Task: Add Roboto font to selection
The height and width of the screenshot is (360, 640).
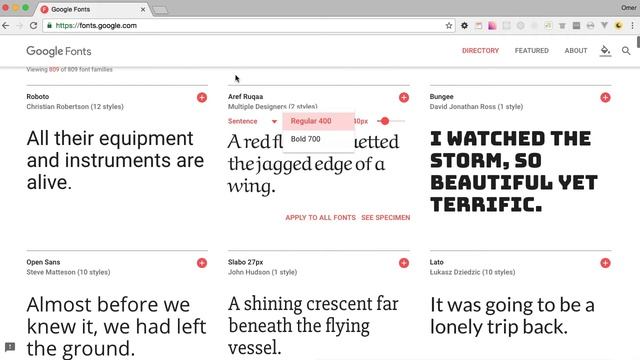Action: click(x=202, y=98)
